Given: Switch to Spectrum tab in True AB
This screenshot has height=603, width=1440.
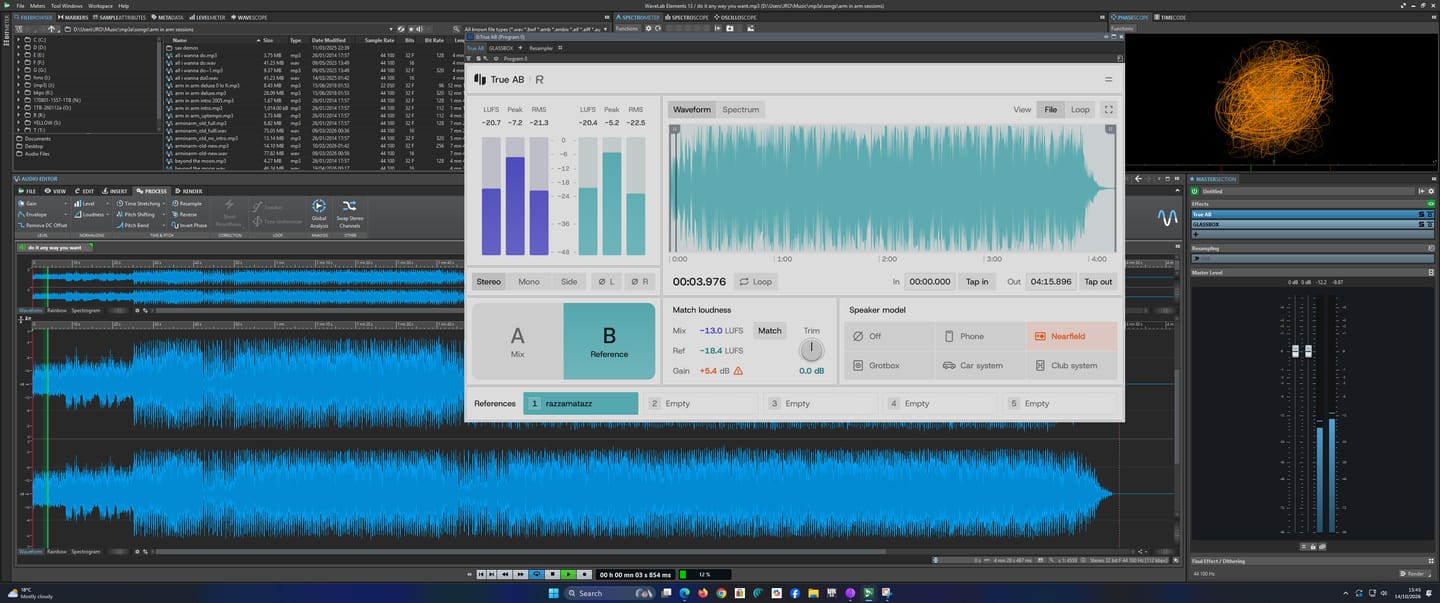Looking at the screenshot, I should [741, 110].
